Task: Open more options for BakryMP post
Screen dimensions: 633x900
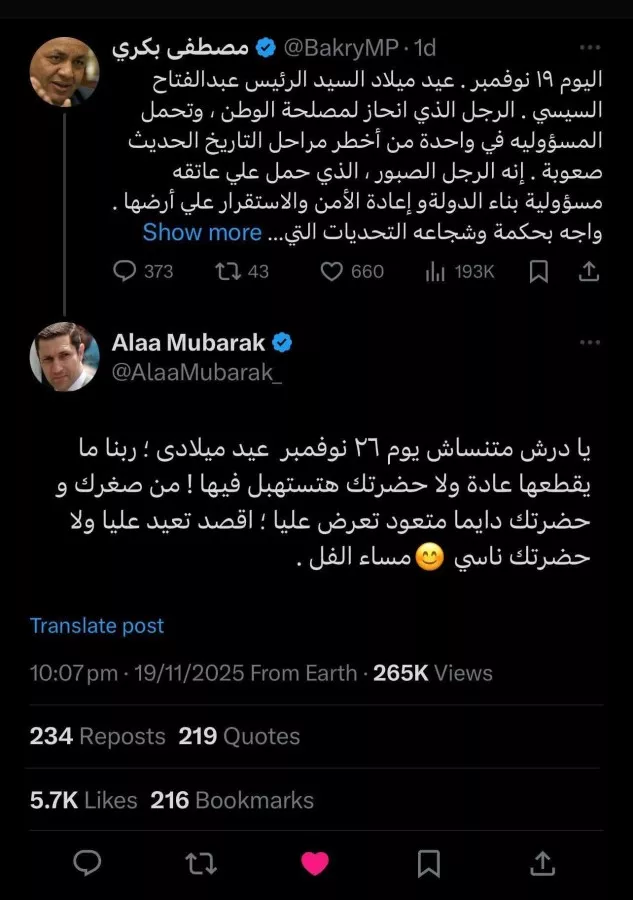Action: click(590, 47)
